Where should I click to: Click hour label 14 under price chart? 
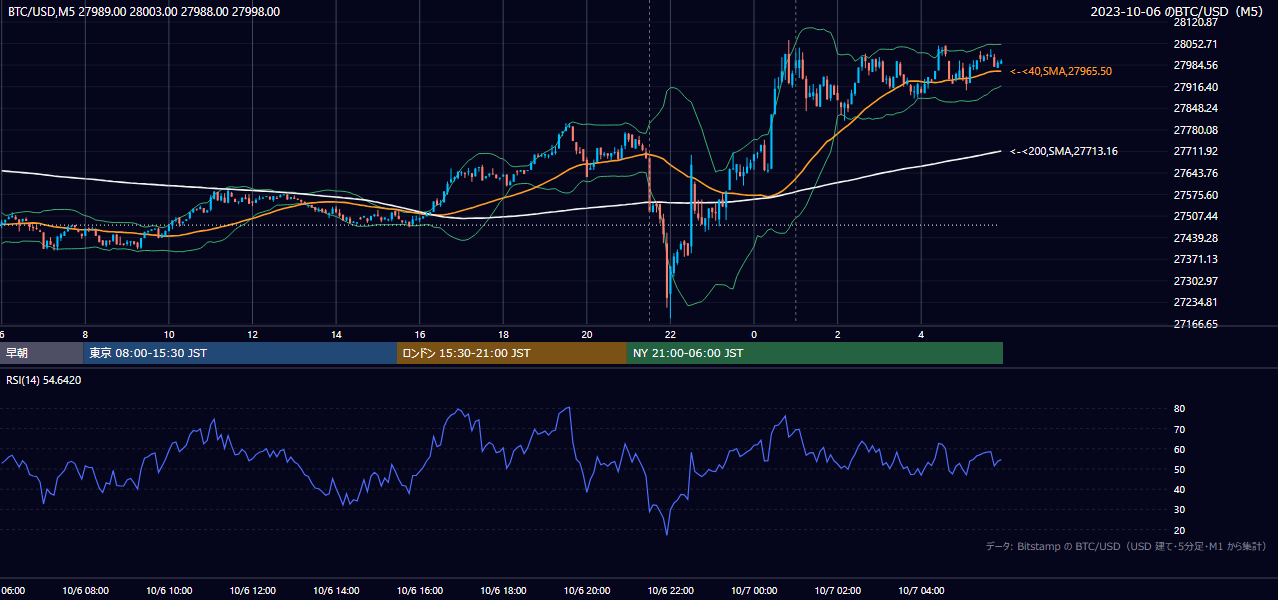[x=336, y=334]
